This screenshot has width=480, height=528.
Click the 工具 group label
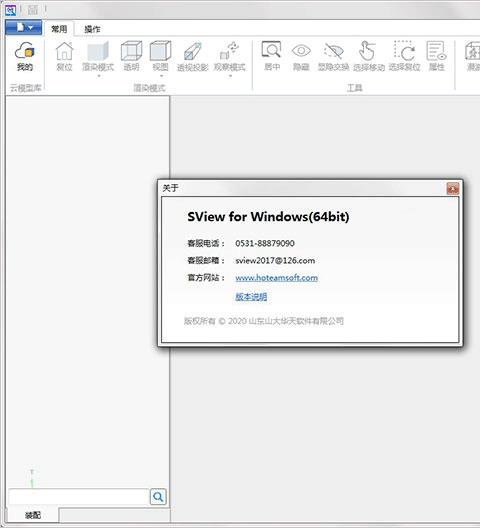pyautogui.click(x=354, y=88)
